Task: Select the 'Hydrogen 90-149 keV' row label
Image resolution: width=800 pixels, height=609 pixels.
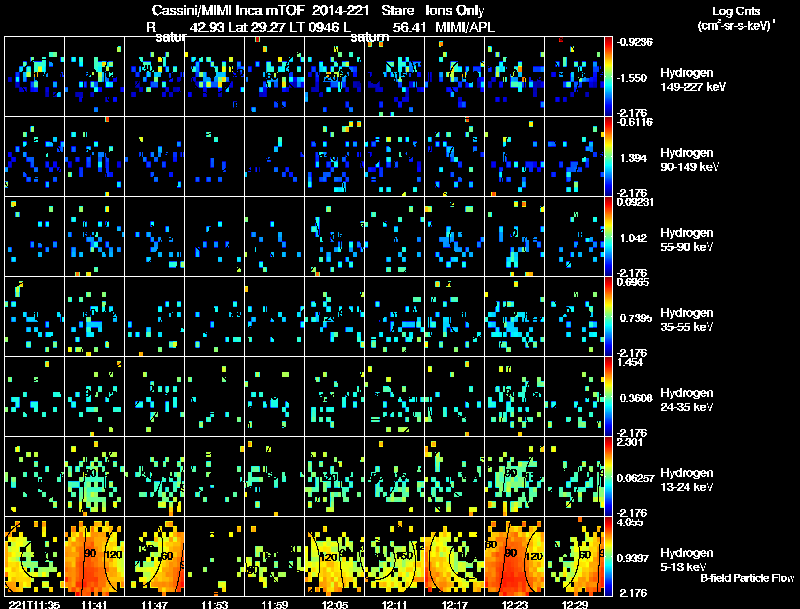Action: pyautogui.click(x=689, y=160)
